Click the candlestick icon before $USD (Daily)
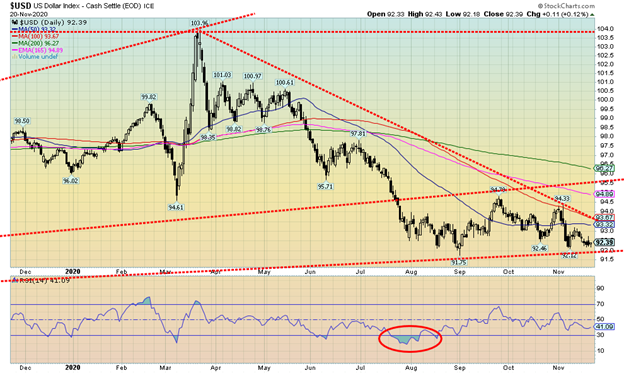The height and width of the screenshot is (373, 624). (14, 23)
